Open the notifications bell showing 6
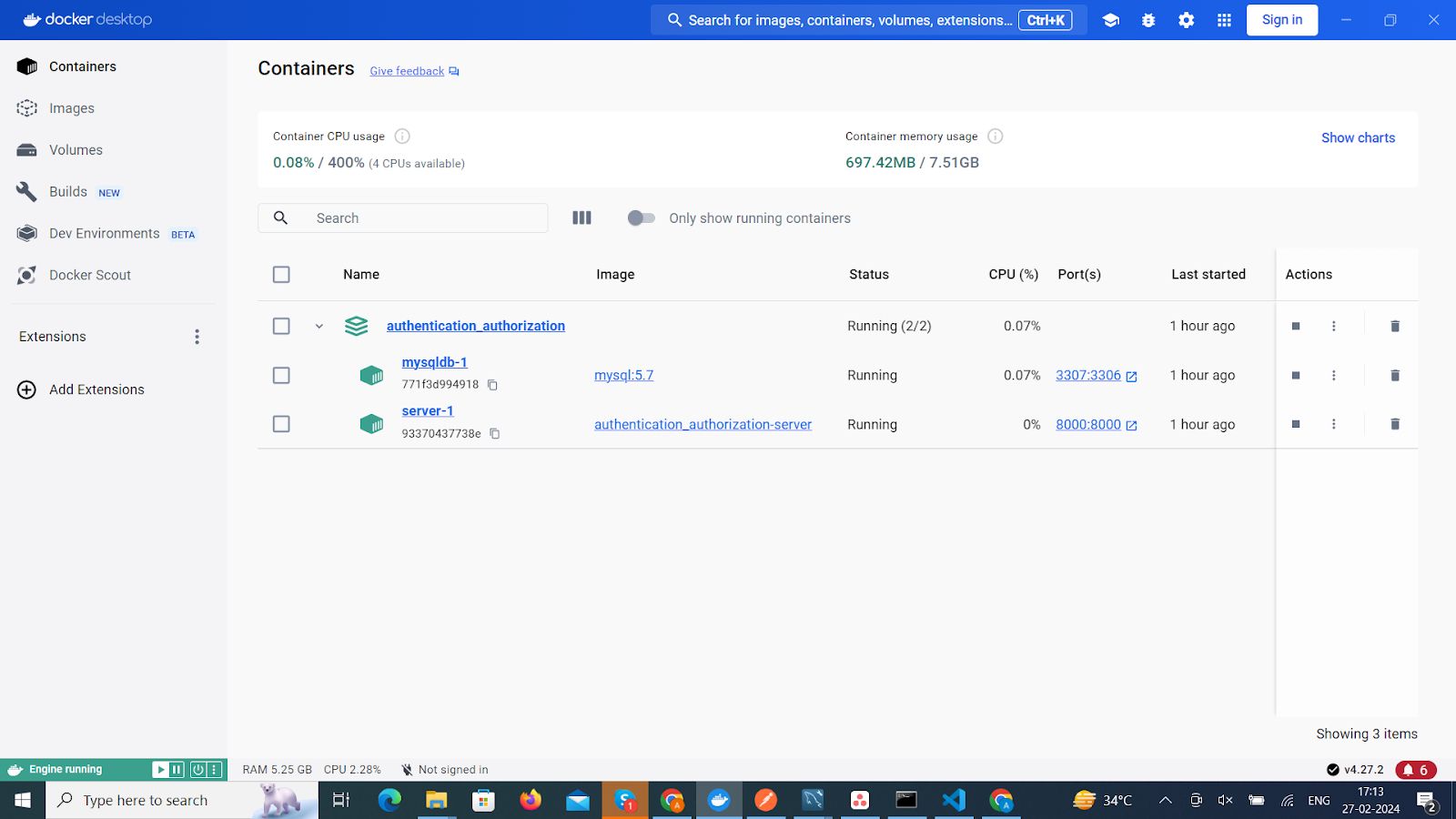 (x=1416, y=770)
